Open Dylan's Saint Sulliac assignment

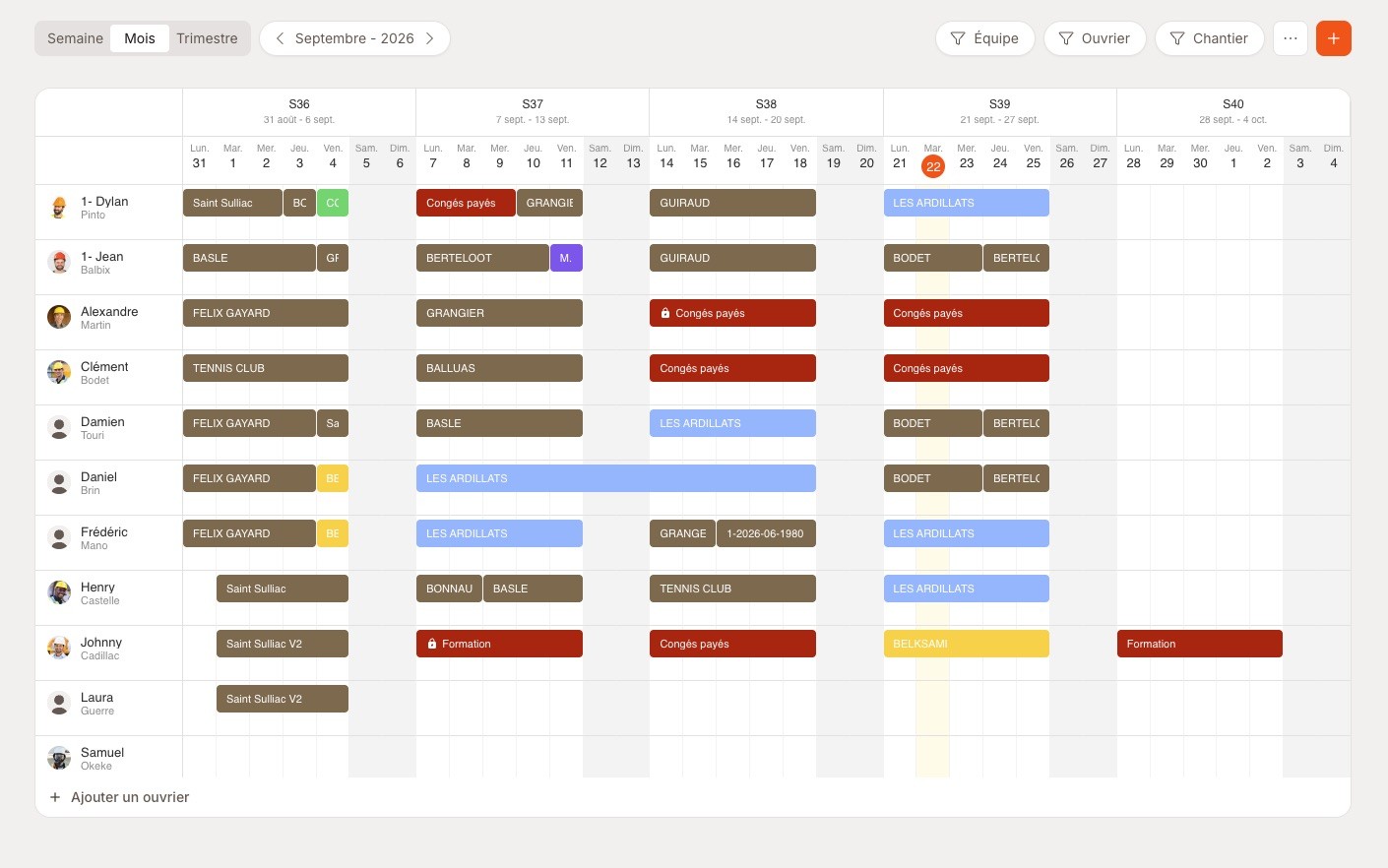[x=232, y=203]
